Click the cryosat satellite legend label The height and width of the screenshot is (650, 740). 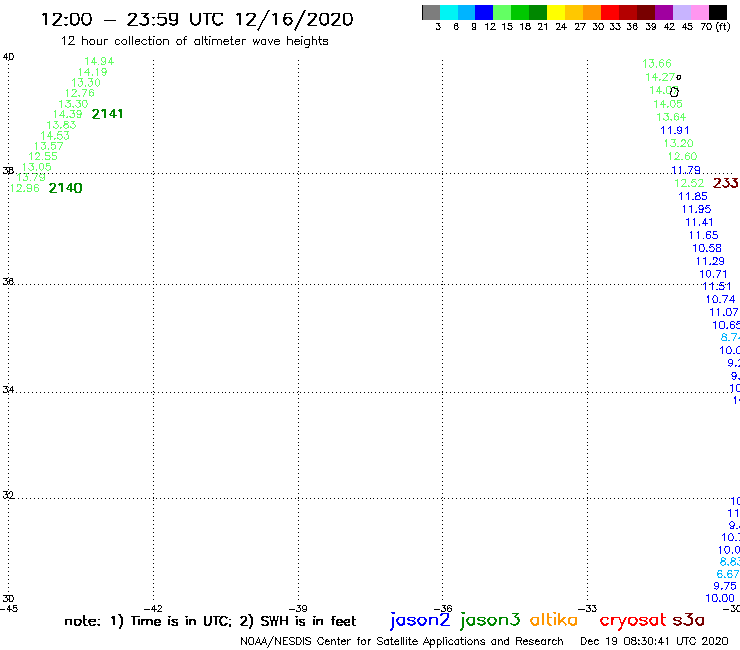(633, 620)
